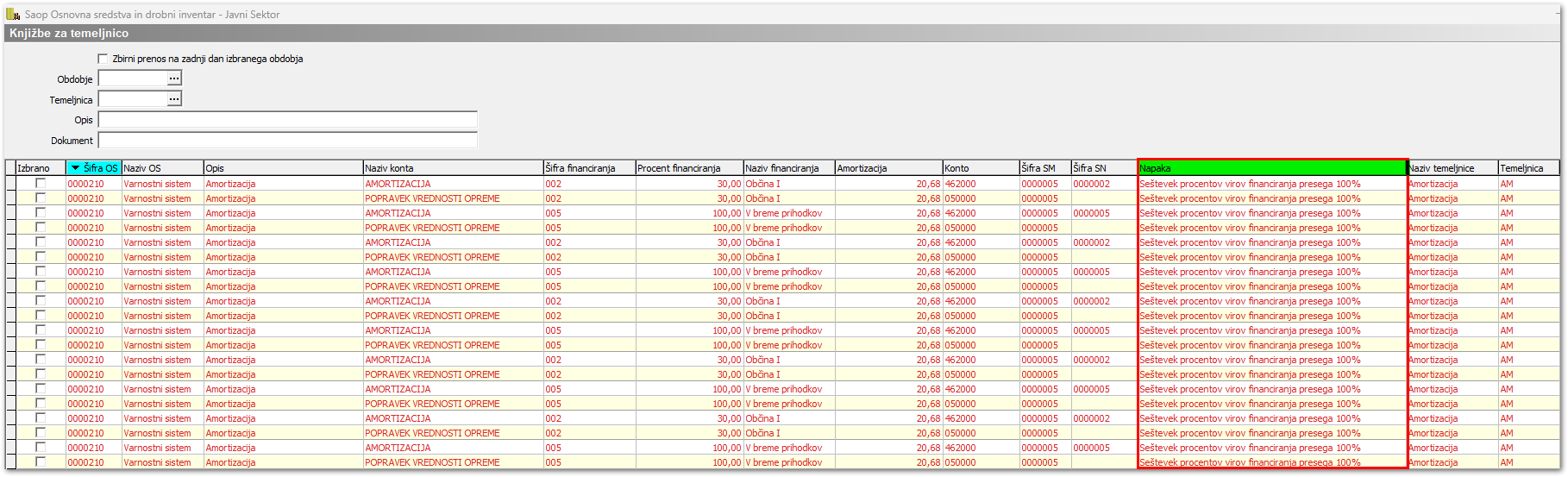This screenshot has height=477, width=1568.
Task: Tick the Izbrano checkbox in the first table row
Action: (x=41, y=183)
